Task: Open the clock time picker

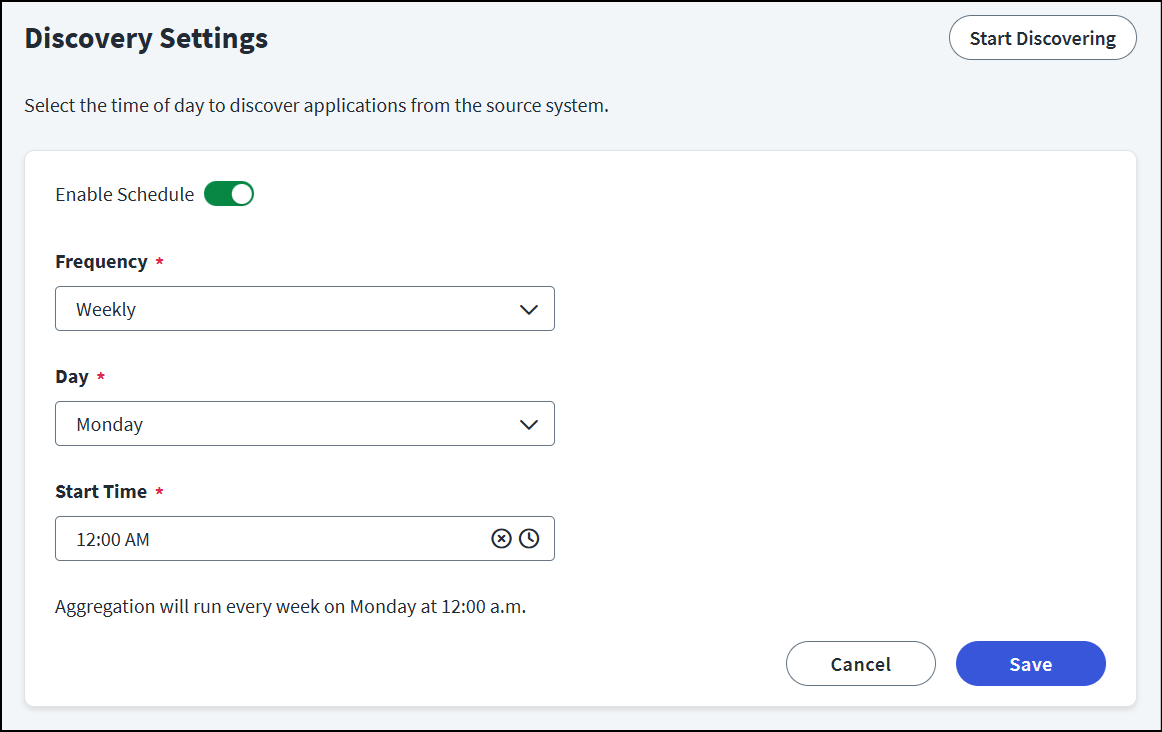Action: click(529, 539)
